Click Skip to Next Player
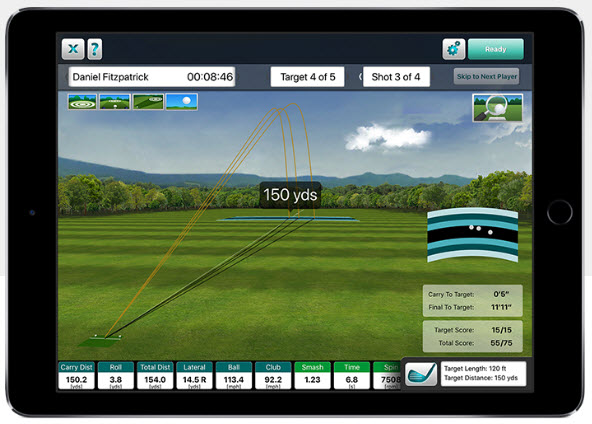 click(486, 77)
